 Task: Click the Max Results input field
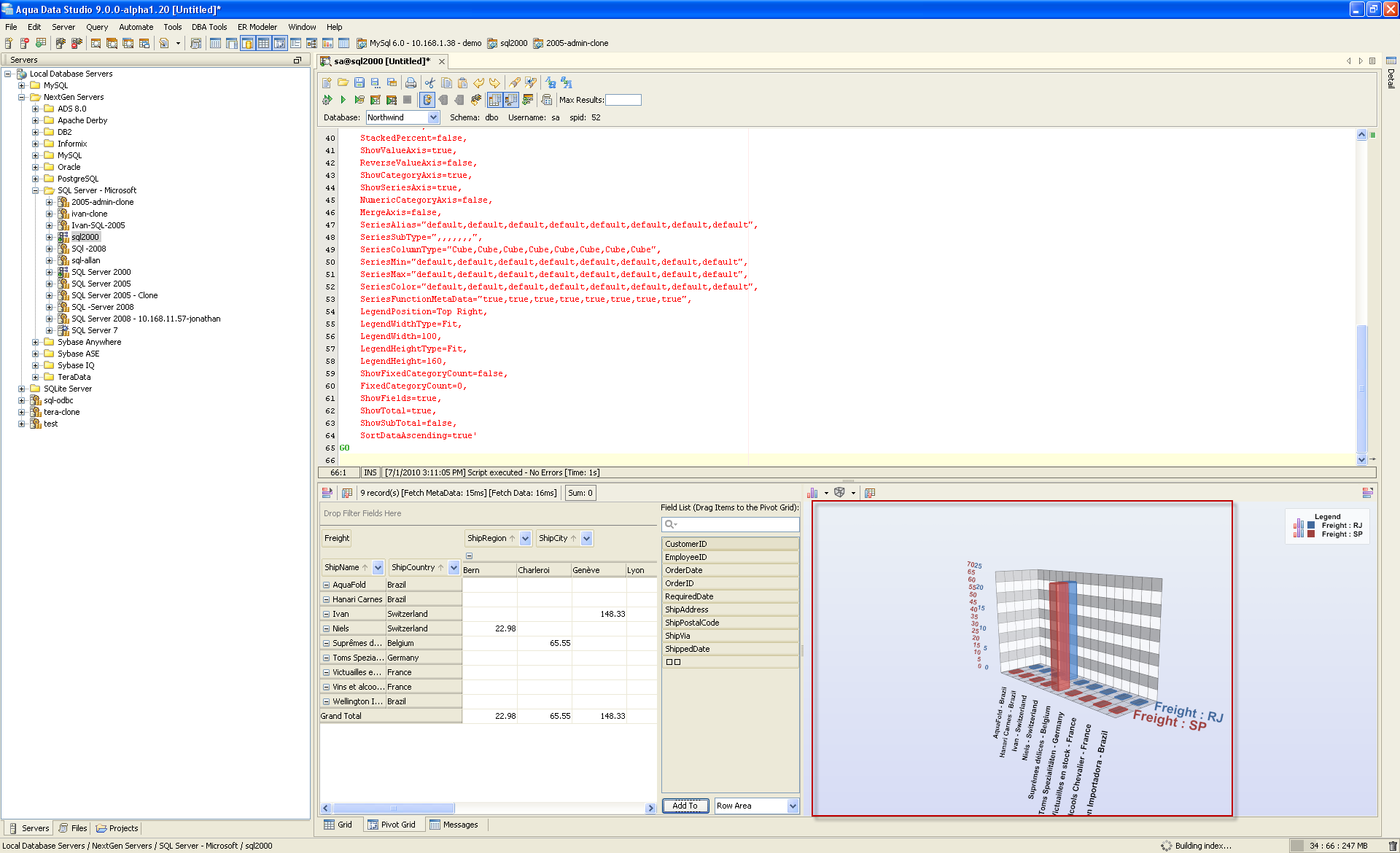click(x=623, y=100)
